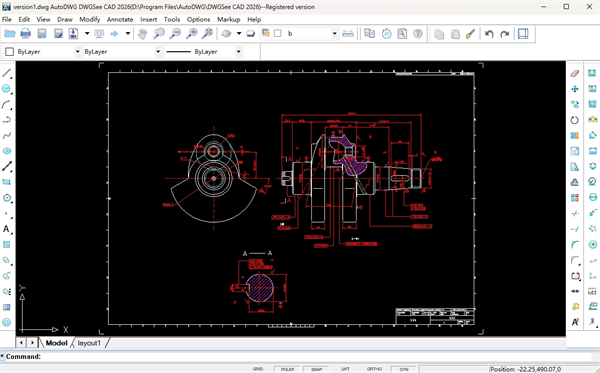Open the lineweight ByLayer dropdown
The height and width of the screenshot is (373, 600).
[x=239, y=52]
